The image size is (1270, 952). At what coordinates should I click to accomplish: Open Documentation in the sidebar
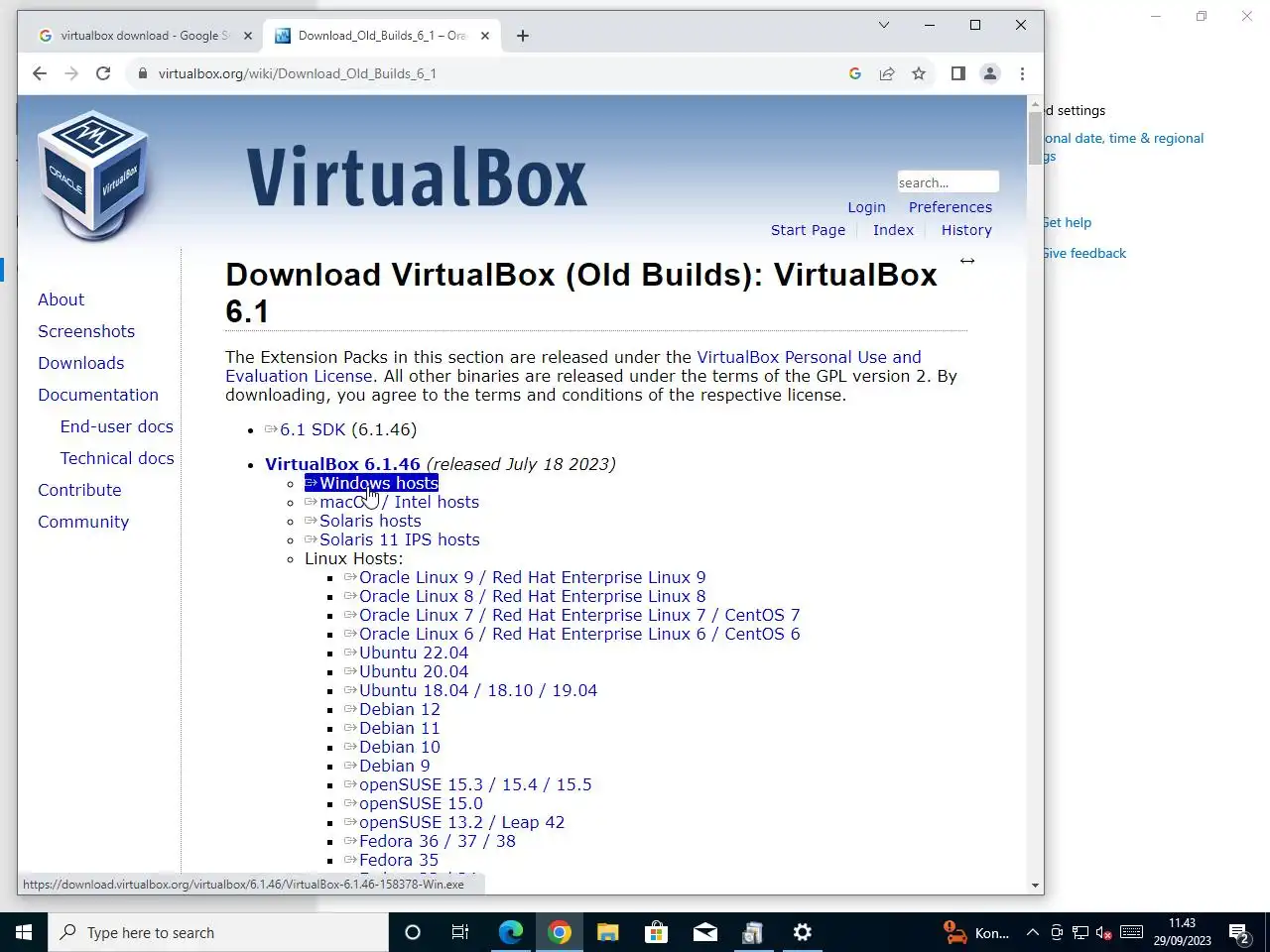click(98, 395)
